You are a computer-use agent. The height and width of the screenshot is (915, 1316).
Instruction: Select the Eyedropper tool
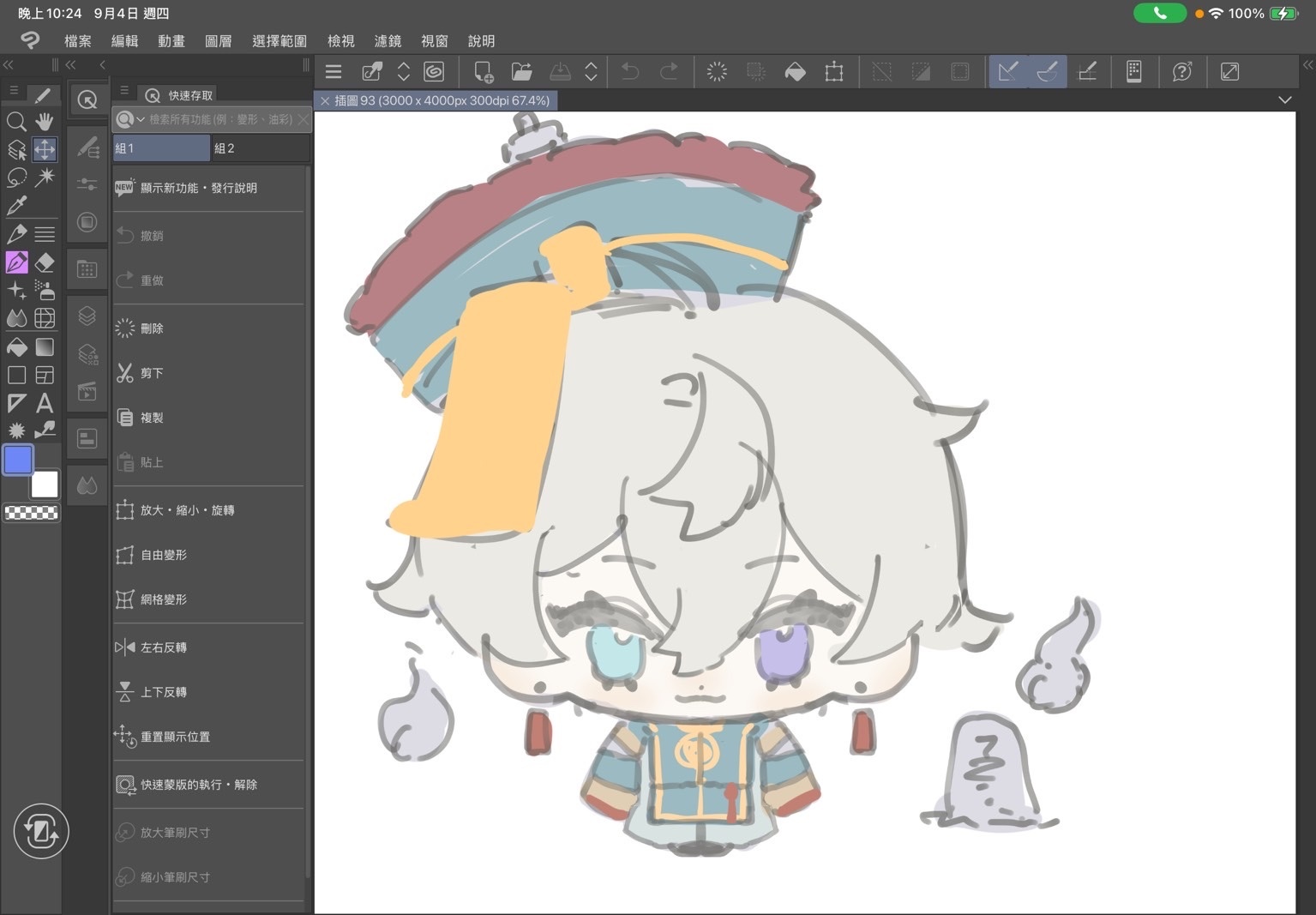coord(16,206)
